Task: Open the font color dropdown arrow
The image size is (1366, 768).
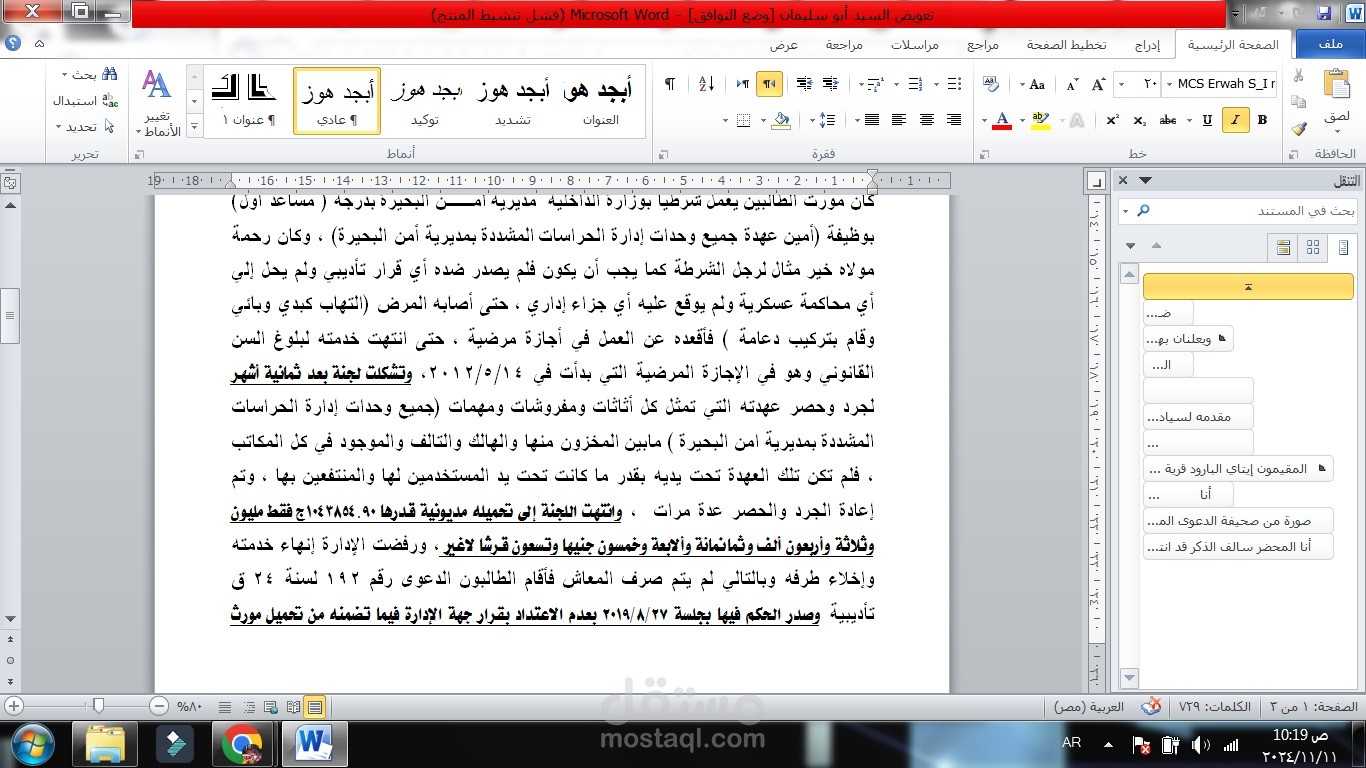Action: (983, 120)
